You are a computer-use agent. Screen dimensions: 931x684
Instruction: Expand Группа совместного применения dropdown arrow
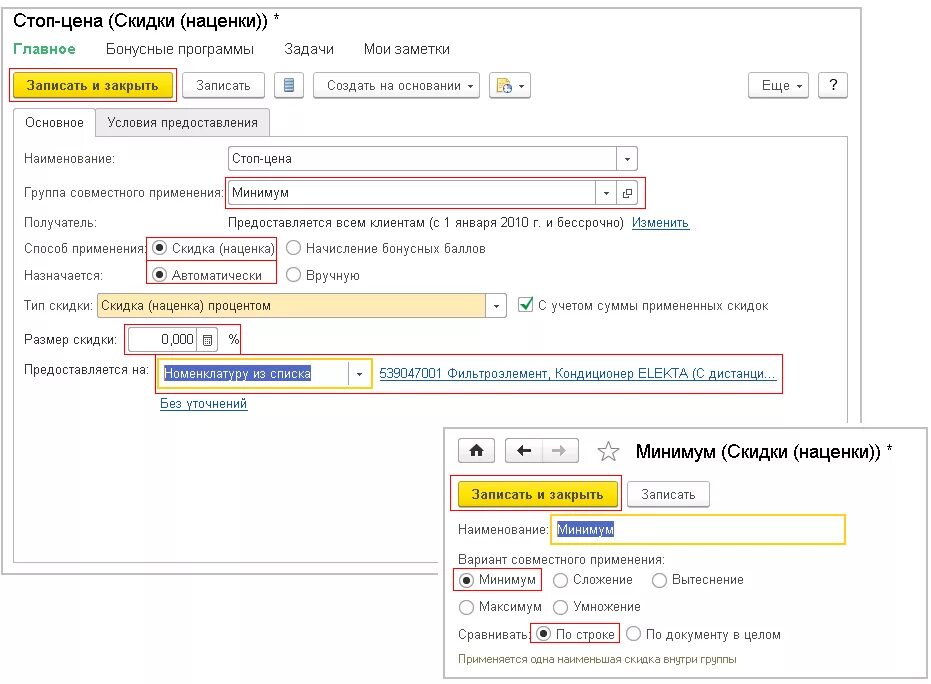tap(606, 193)
